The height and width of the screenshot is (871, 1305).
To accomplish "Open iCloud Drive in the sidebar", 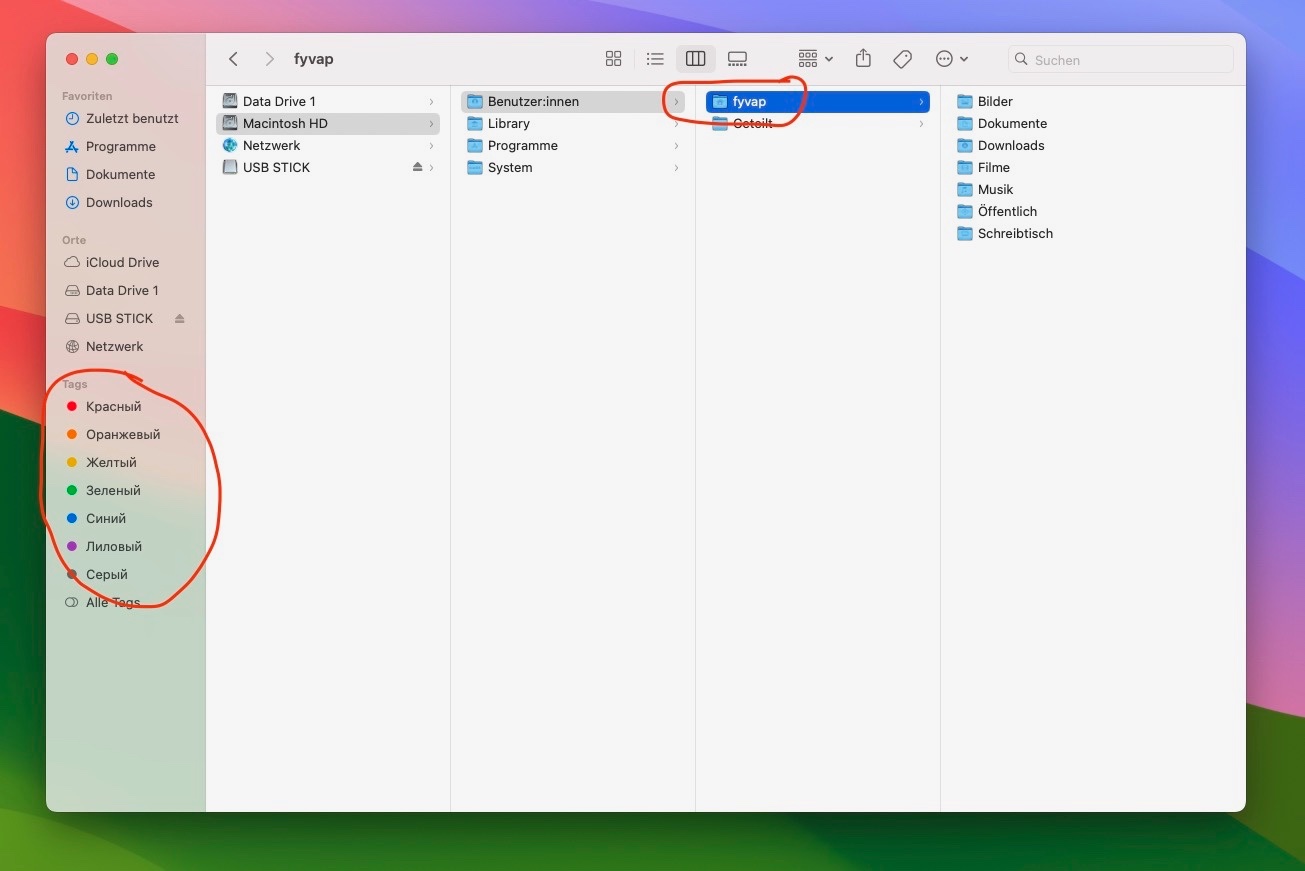I will coord(121,262).
